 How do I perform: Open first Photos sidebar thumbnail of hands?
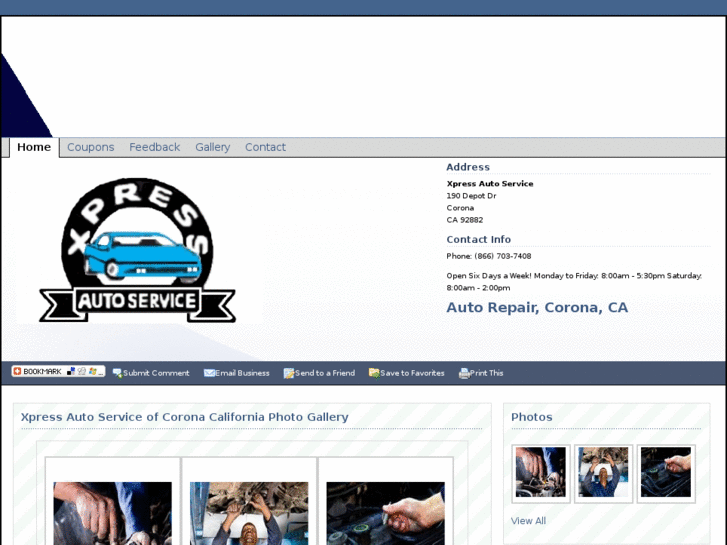[541, 473]
